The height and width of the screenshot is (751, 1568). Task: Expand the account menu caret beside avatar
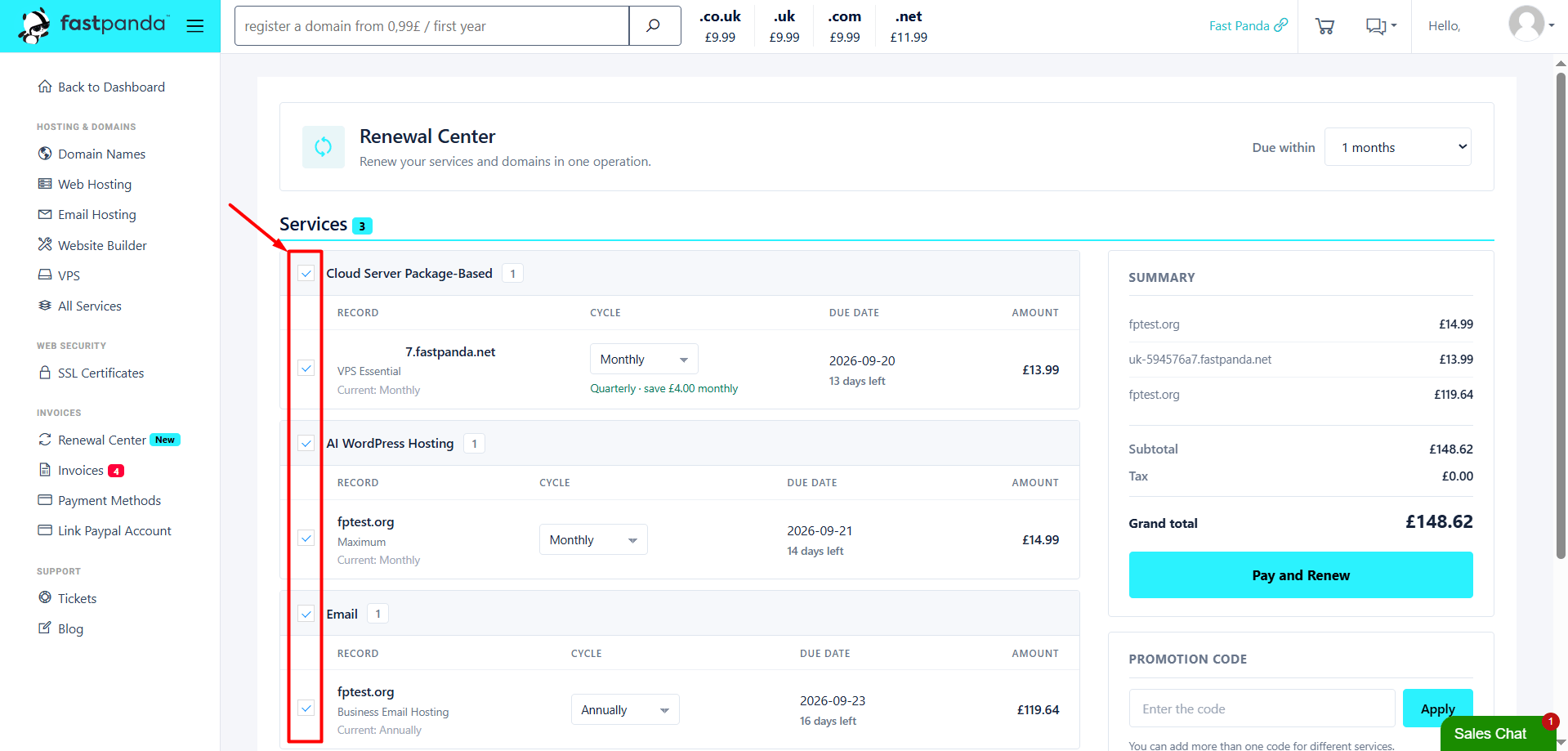(x=1552, y=25)
